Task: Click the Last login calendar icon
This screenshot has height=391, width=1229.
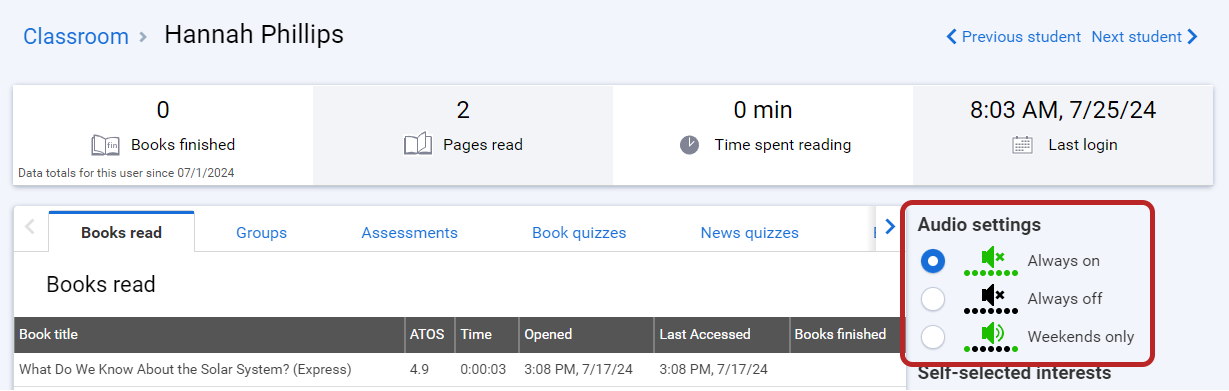Action: (x=1022, y=145)
